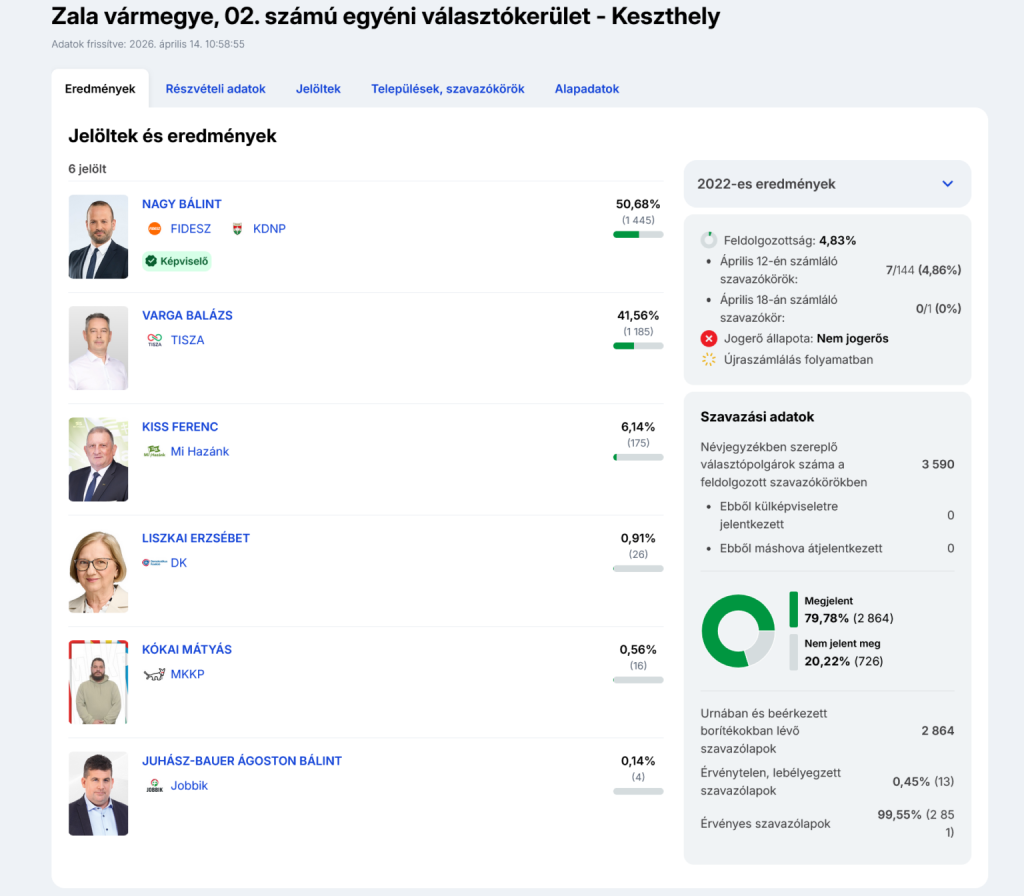The image size is (1024, 896).
Task: Open the Alapadatok tab
Action: 586,89
